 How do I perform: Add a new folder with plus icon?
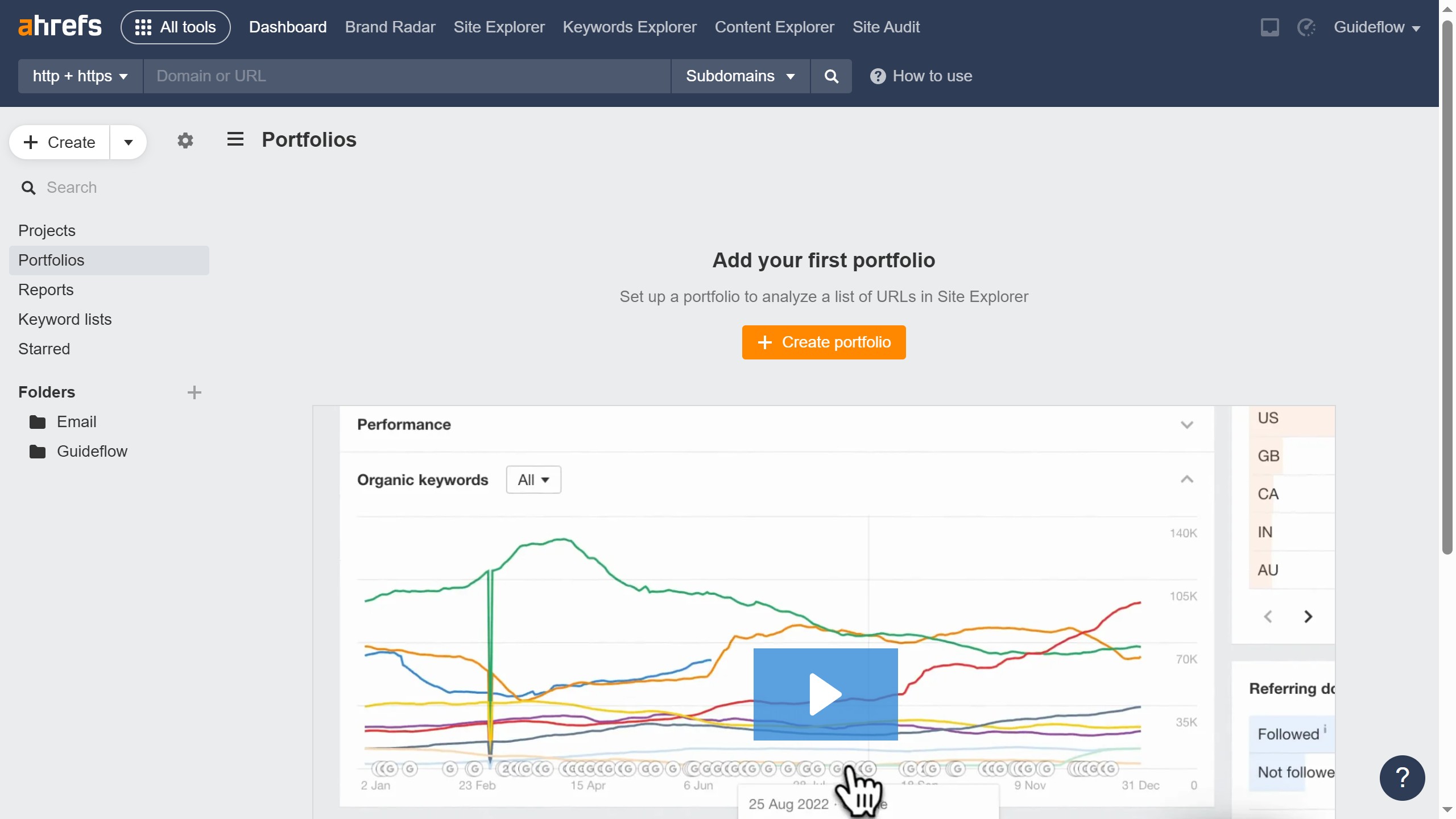[x=194, y=392]
